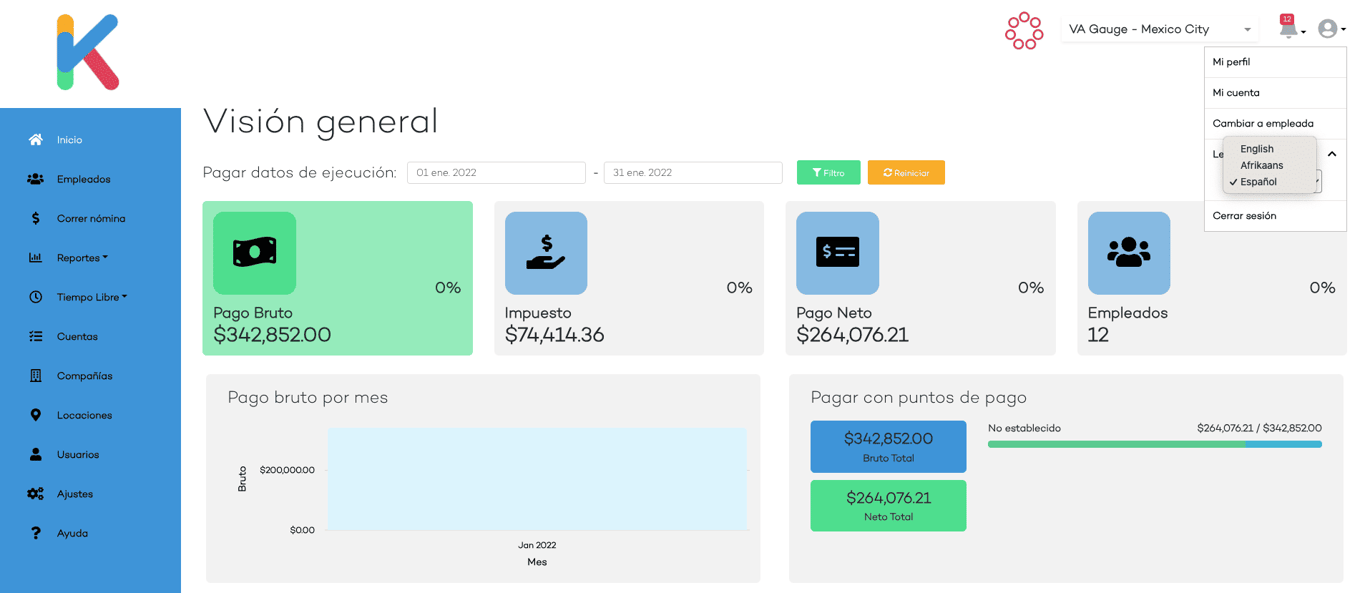Click the user avatar icon
The image size is (1360, 593).
[1327, 29]
